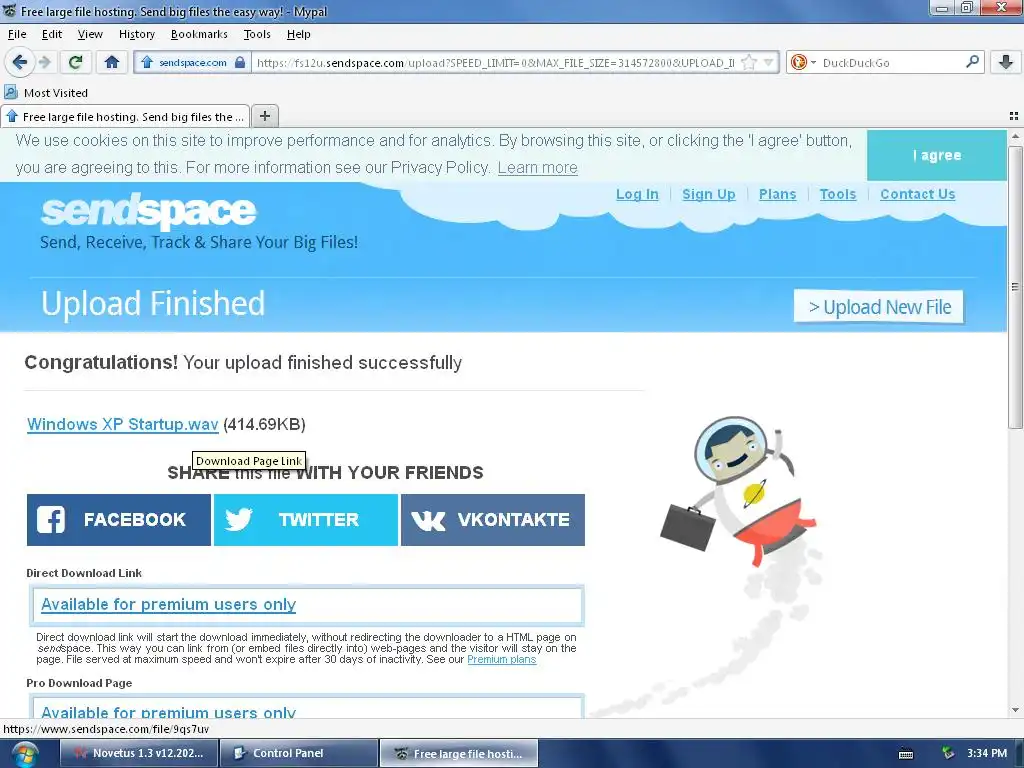This screenshot has height=768, width=1024.
Task: Open the DuckDuckGo search engine selector
Action: pos(803,63)
